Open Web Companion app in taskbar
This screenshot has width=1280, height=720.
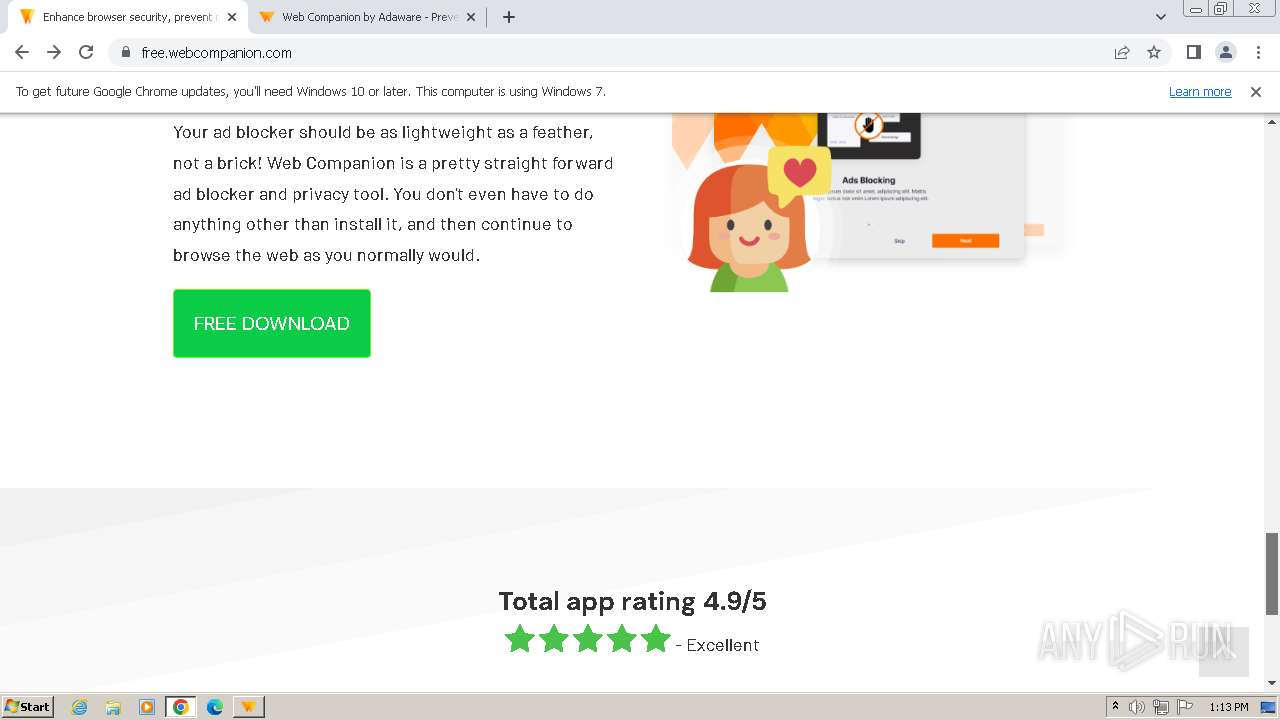[x=248, y=707]
